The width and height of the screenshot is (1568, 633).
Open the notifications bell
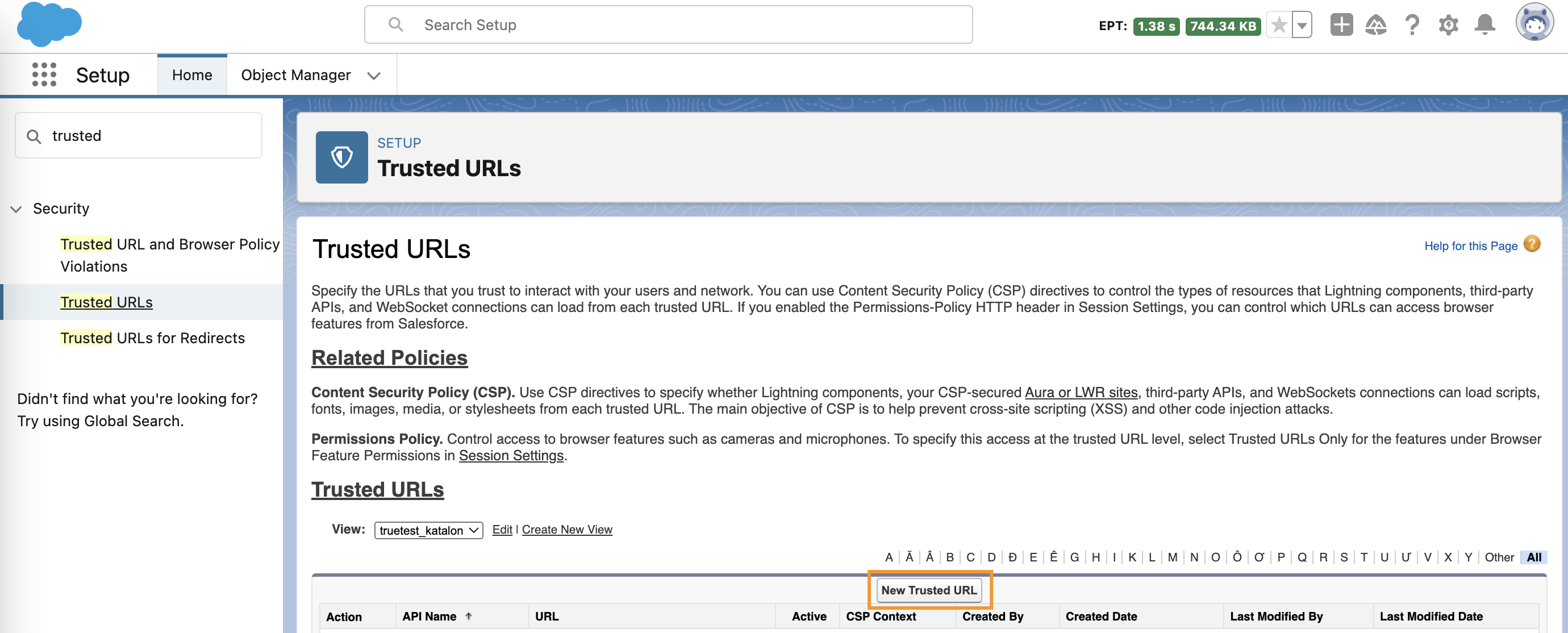tap(1484, 25)
